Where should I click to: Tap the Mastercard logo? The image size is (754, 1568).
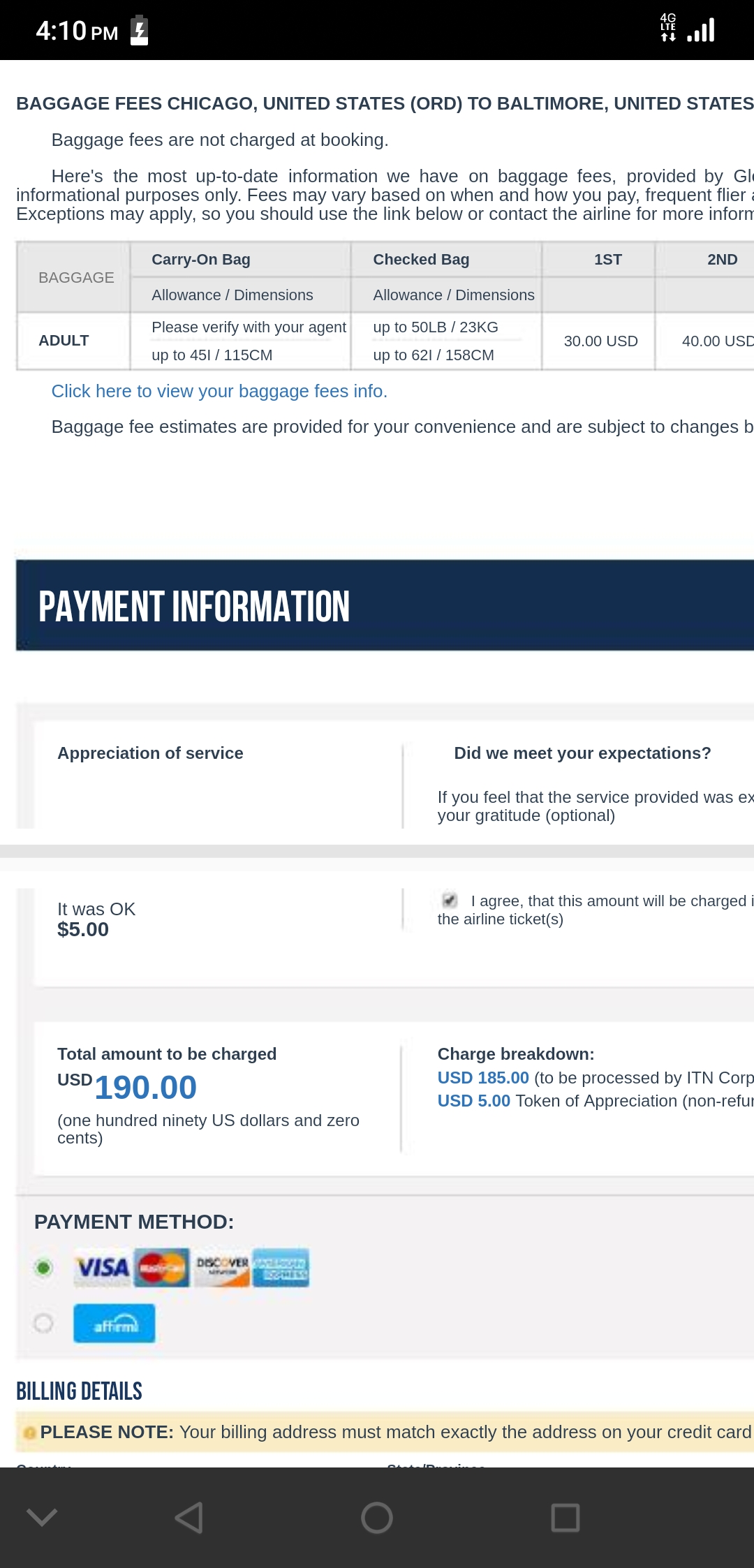point(162,1267)
